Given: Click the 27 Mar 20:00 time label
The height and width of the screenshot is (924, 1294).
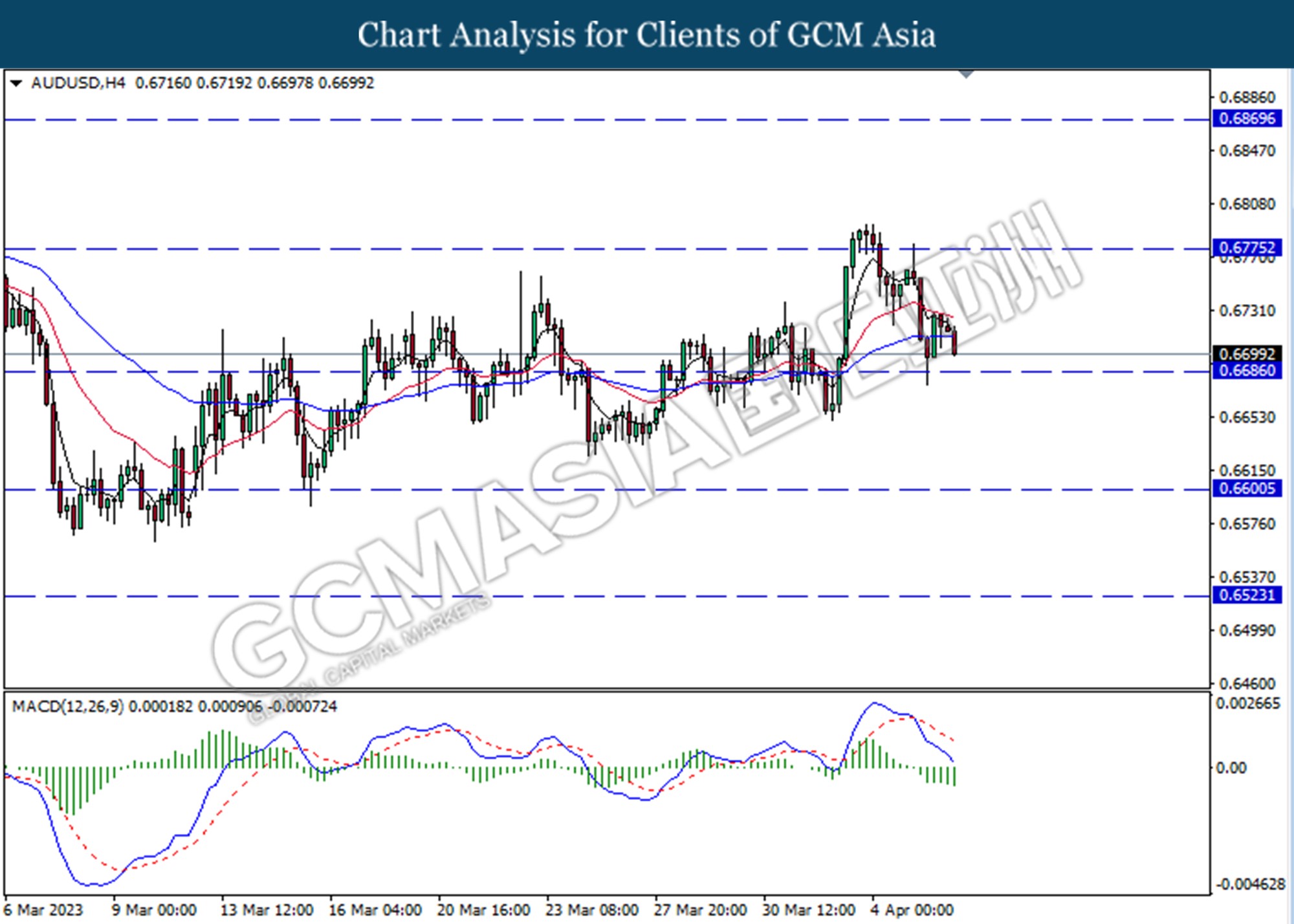Looking at the screenshot, I should click(x=700, y=910).
